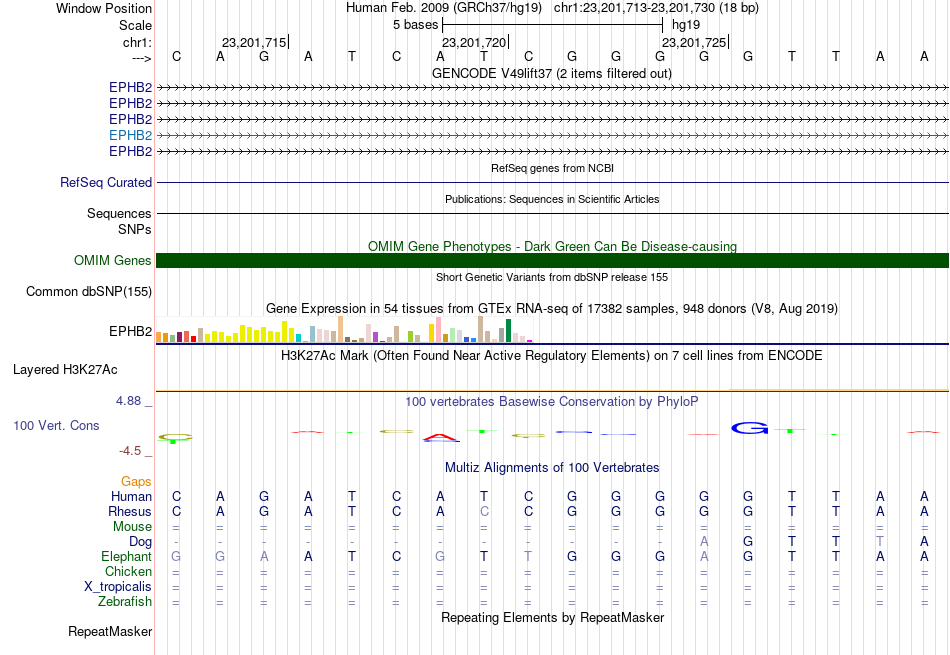The width and height of the screenshot is (950, 655).
Task: Select the Zebrafish alignment row label
Action: [125, 602]
